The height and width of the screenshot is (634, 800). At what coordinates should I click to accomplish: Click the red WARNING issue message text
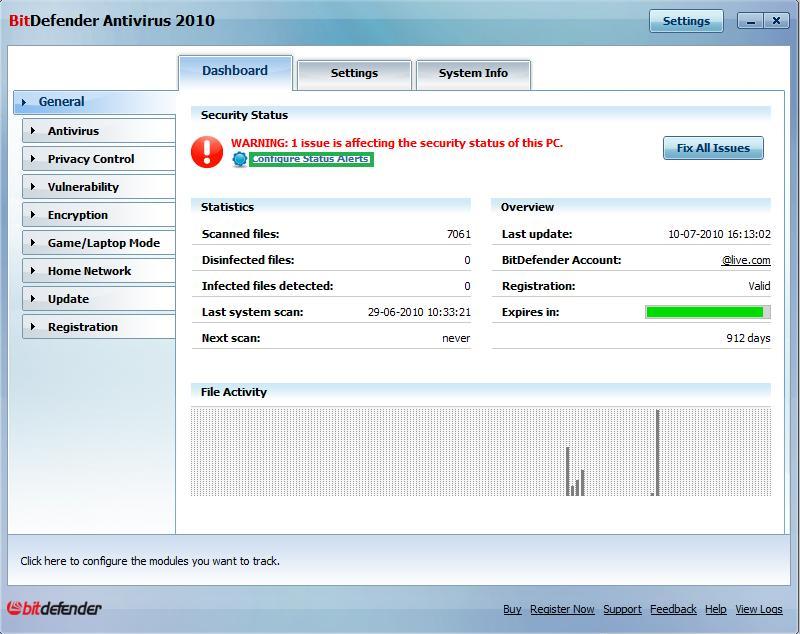pos(396,143)
